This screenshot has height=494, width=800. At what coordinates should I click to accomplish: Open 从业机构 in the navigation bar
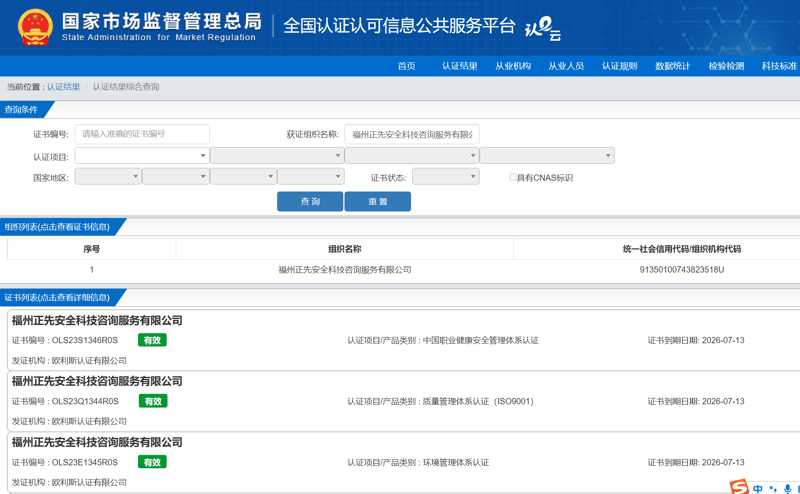(513, 66)
